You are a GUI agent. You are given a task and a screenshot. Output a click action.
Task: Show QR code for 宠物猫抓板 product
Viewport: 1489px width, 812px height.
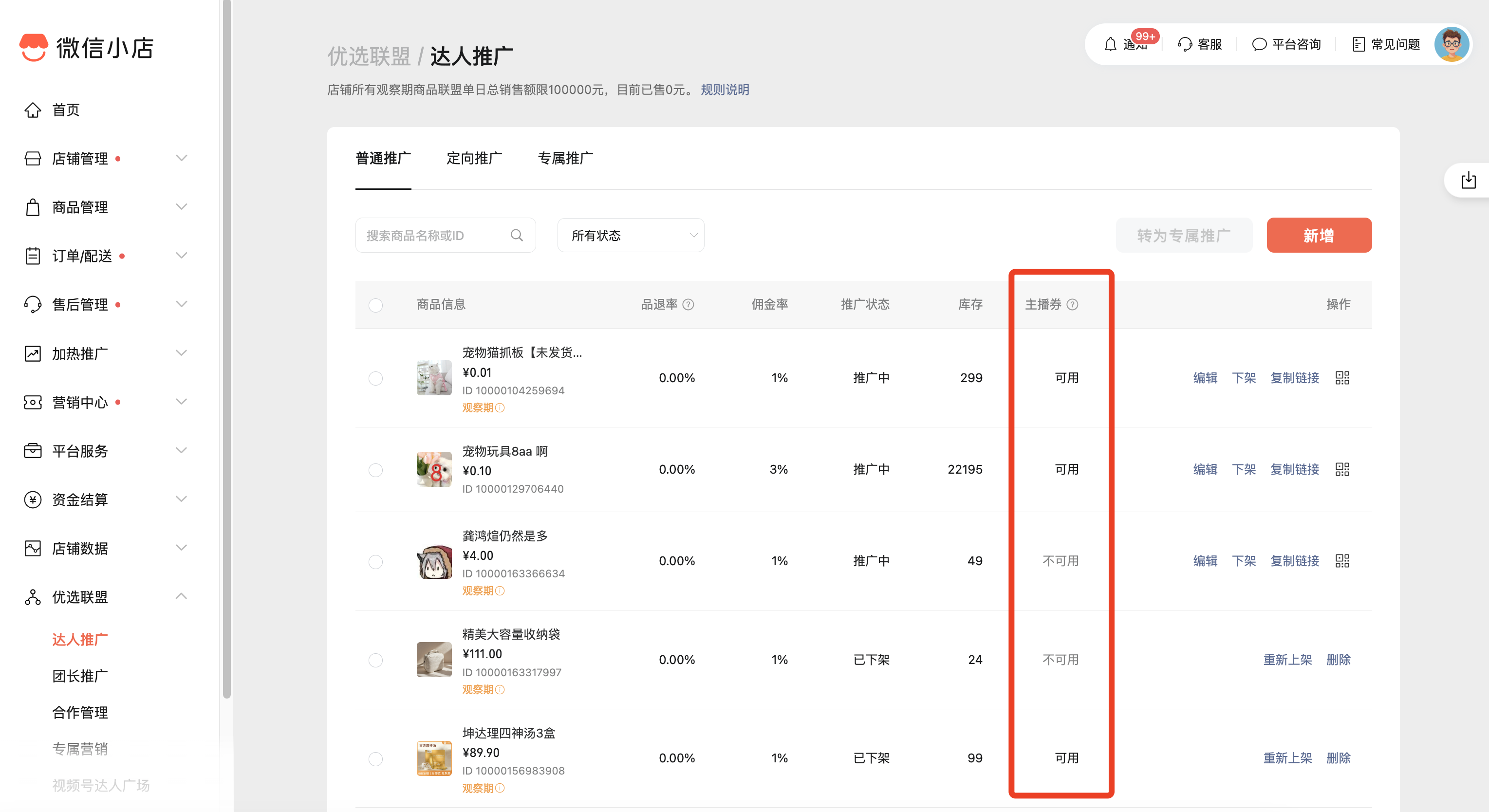coord(1342,378)
